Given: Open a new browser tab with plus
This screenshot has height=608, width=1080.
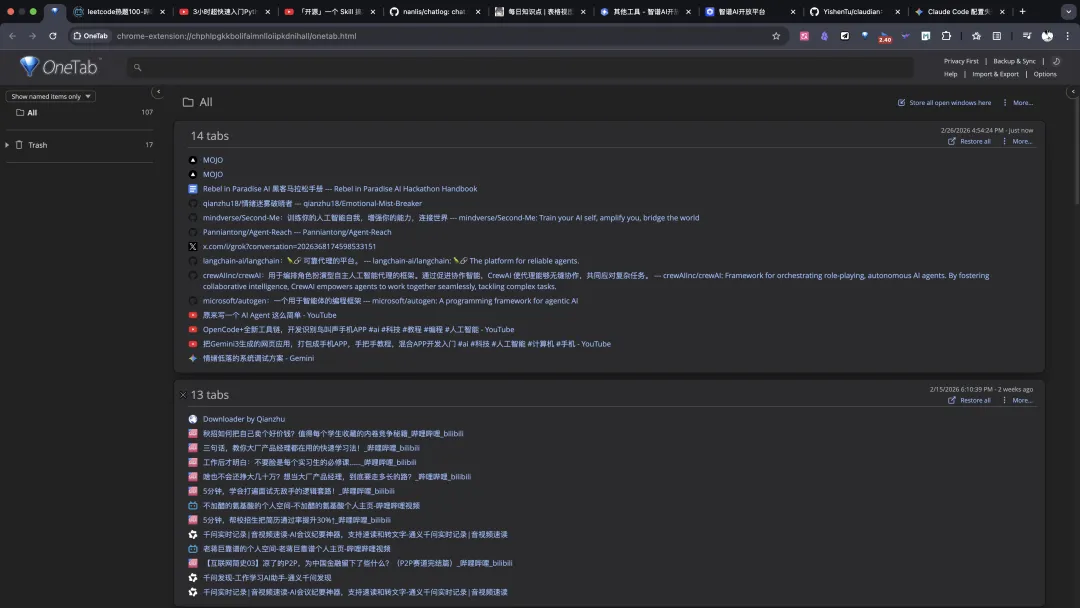Looking at the screenshot, I should point(1022,12).
